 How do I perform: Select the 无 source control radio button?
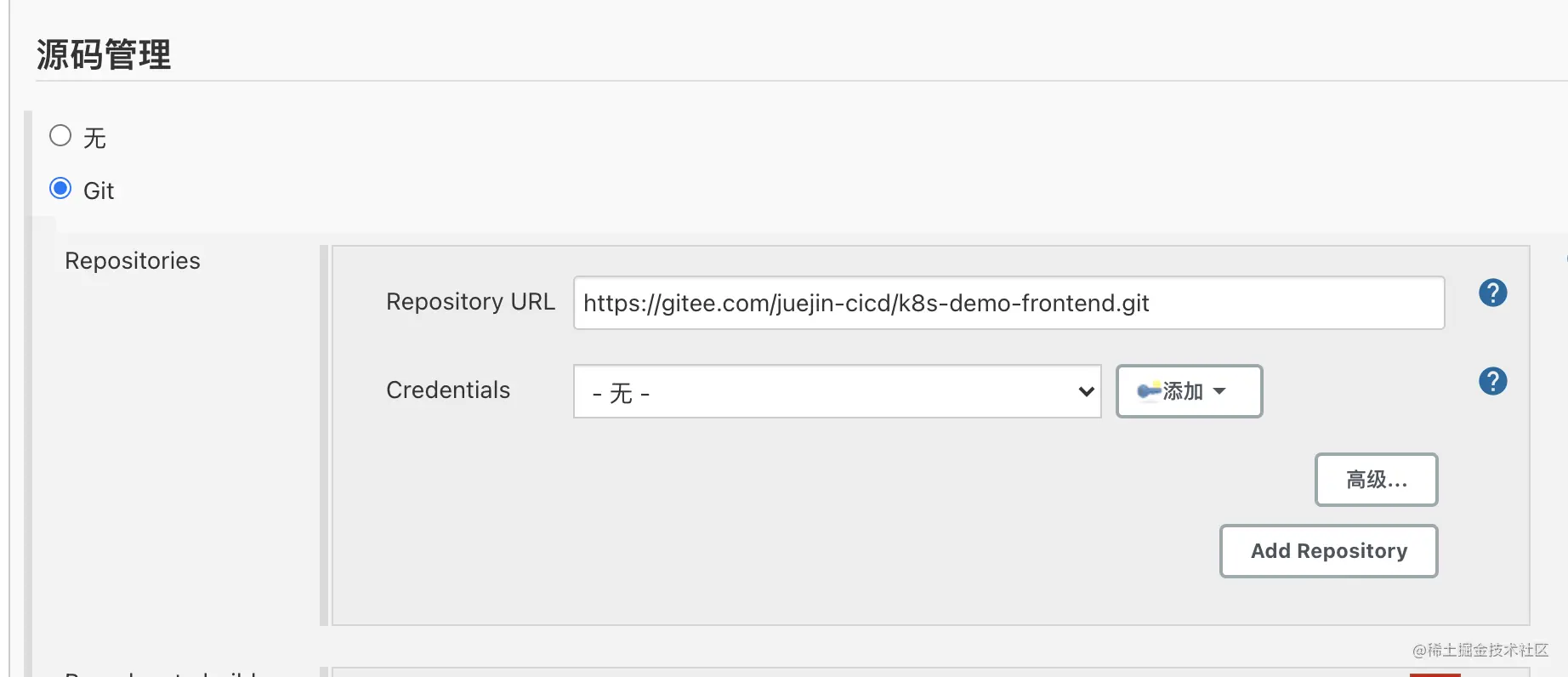pyautogui.click(x=60, y=136)
